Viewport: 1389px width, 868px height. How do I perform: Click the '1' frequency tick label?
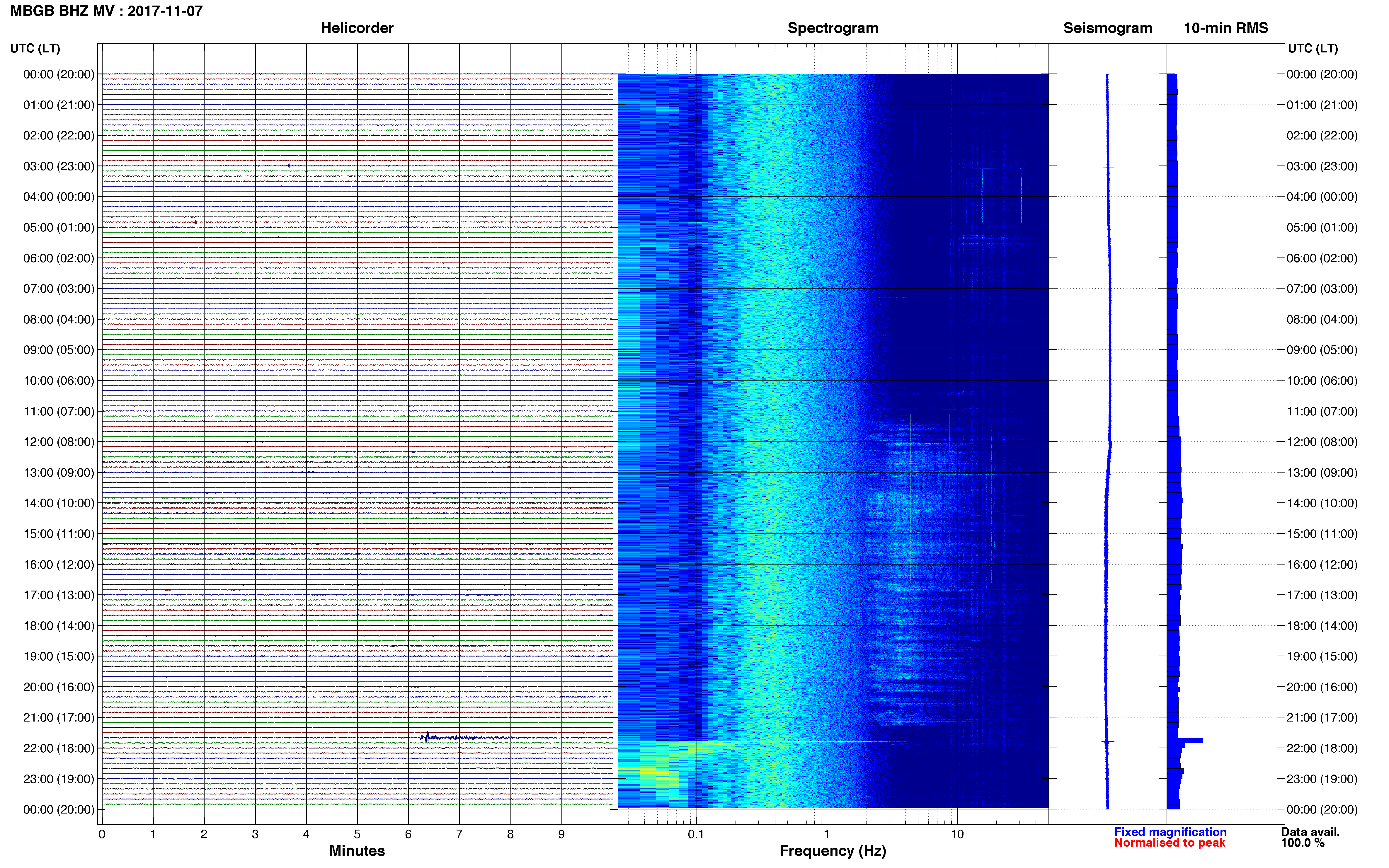click(x=826, y=834)
